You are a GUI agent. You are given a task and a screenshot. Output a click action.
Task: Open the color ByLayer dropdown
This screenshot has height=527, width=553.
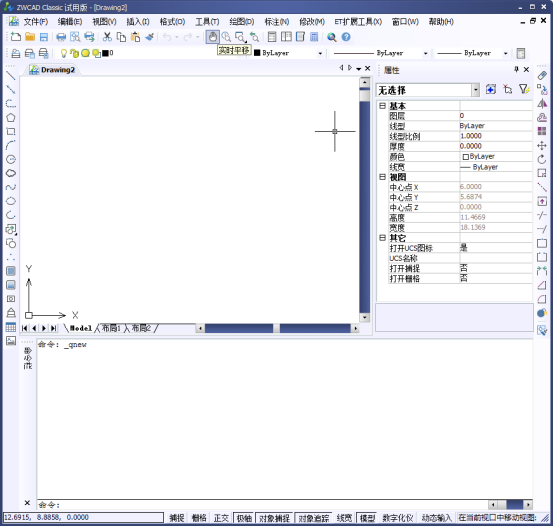pyautogui.click(x=320, y=53)
